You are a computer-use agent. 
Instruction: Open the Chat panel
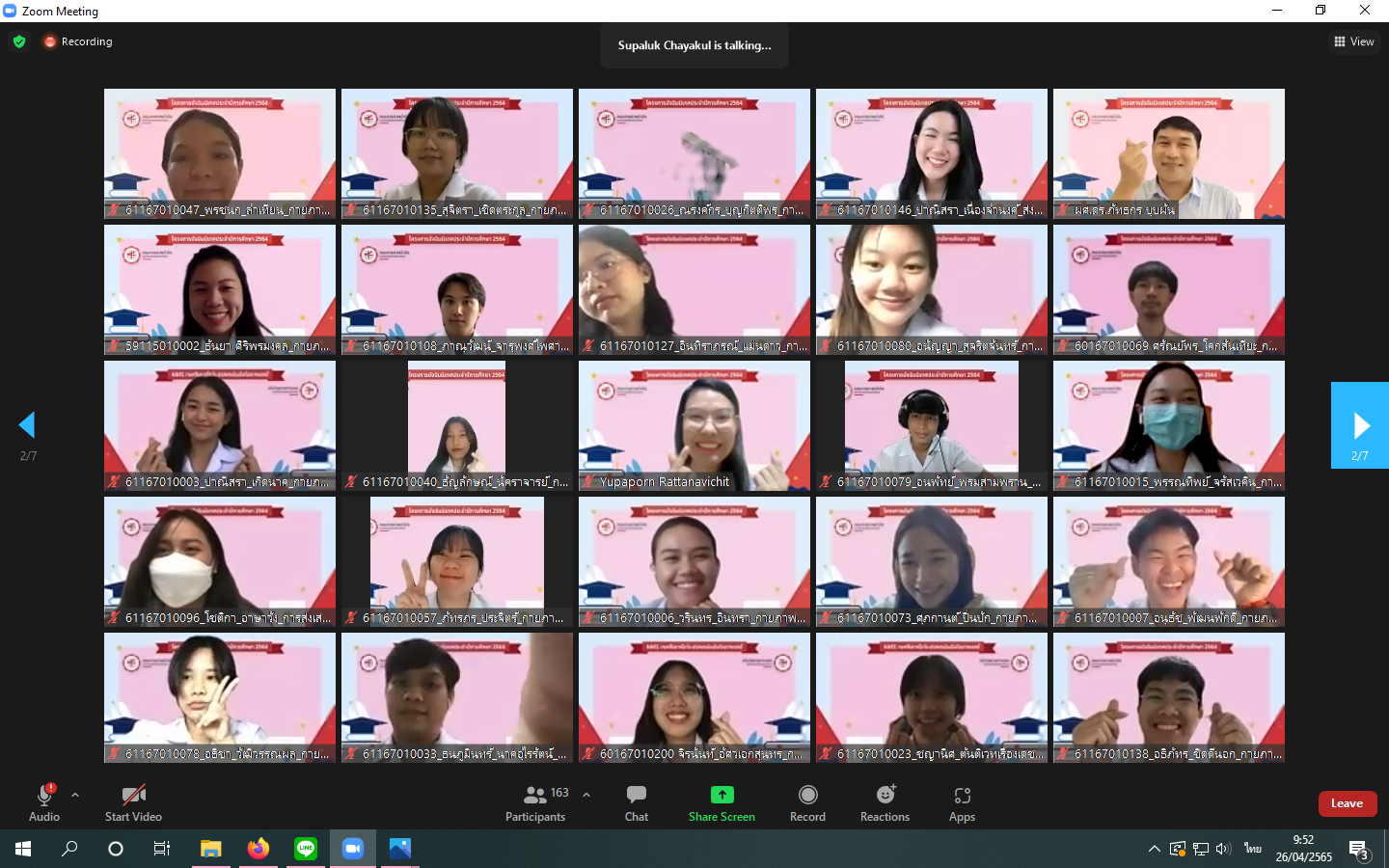click(x=637, y=802)
